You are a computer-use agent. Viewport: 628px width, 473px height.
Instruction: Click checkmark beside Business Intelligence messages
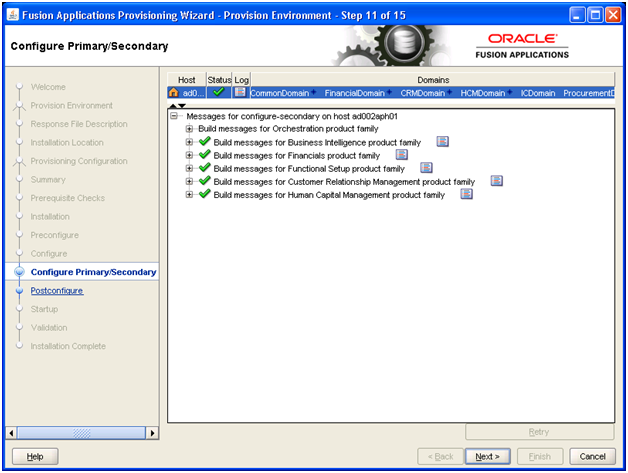[205, 141]
